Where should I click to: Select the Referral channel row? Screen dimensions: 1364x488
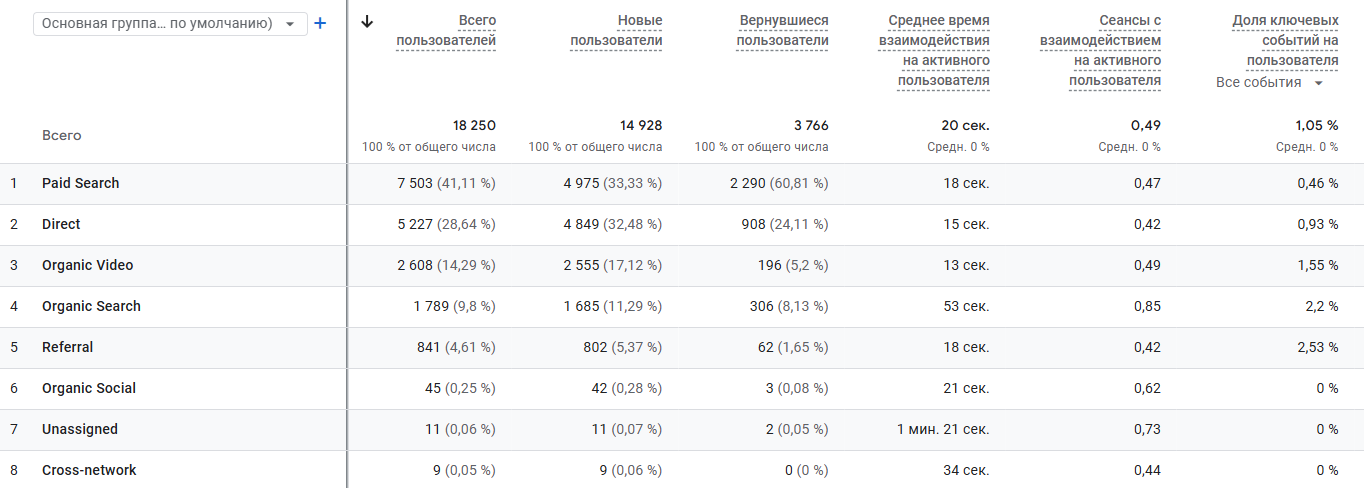click(67, 347)
